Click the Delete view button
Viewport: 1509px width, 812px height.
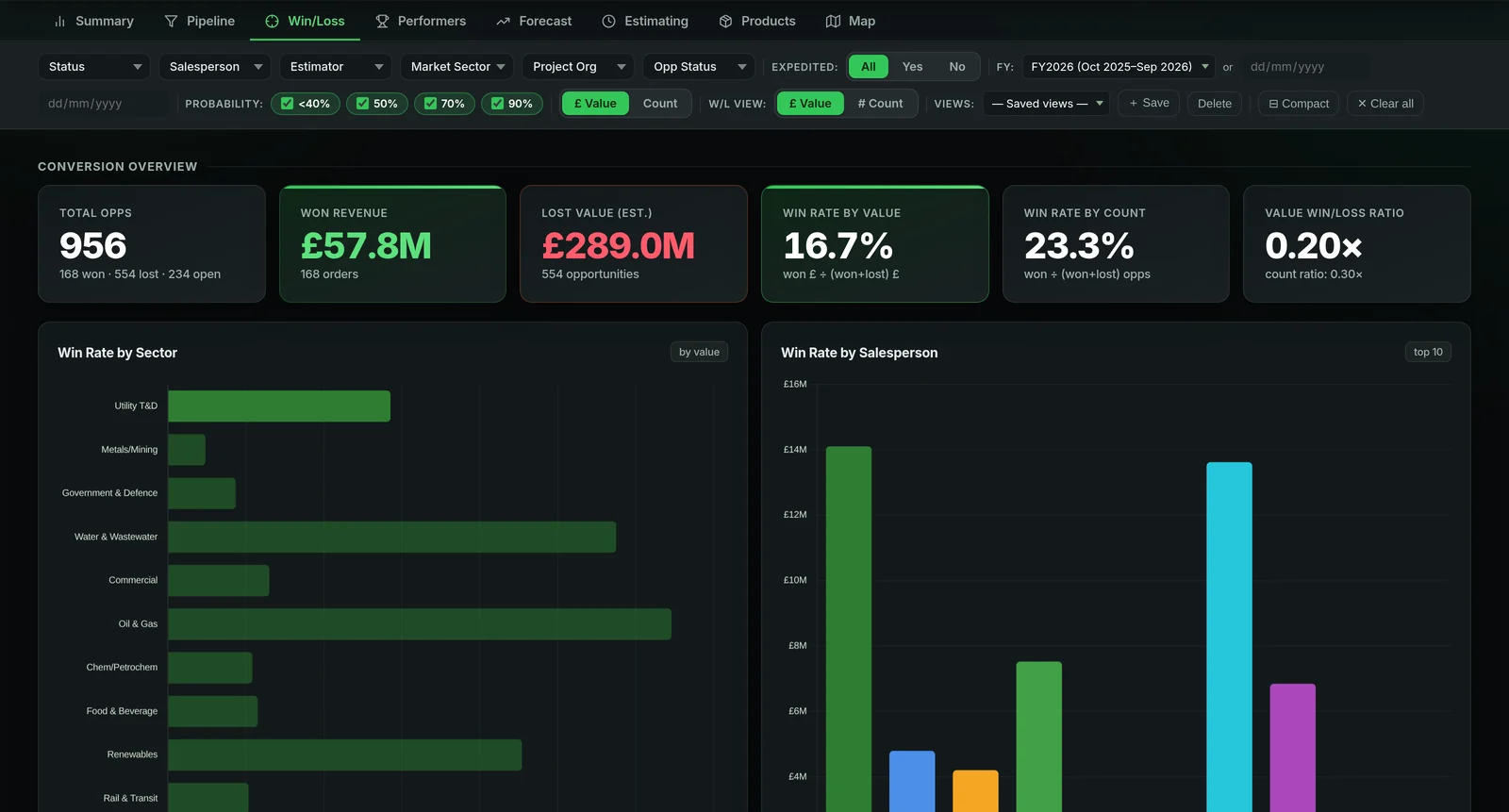[1215, 104]
